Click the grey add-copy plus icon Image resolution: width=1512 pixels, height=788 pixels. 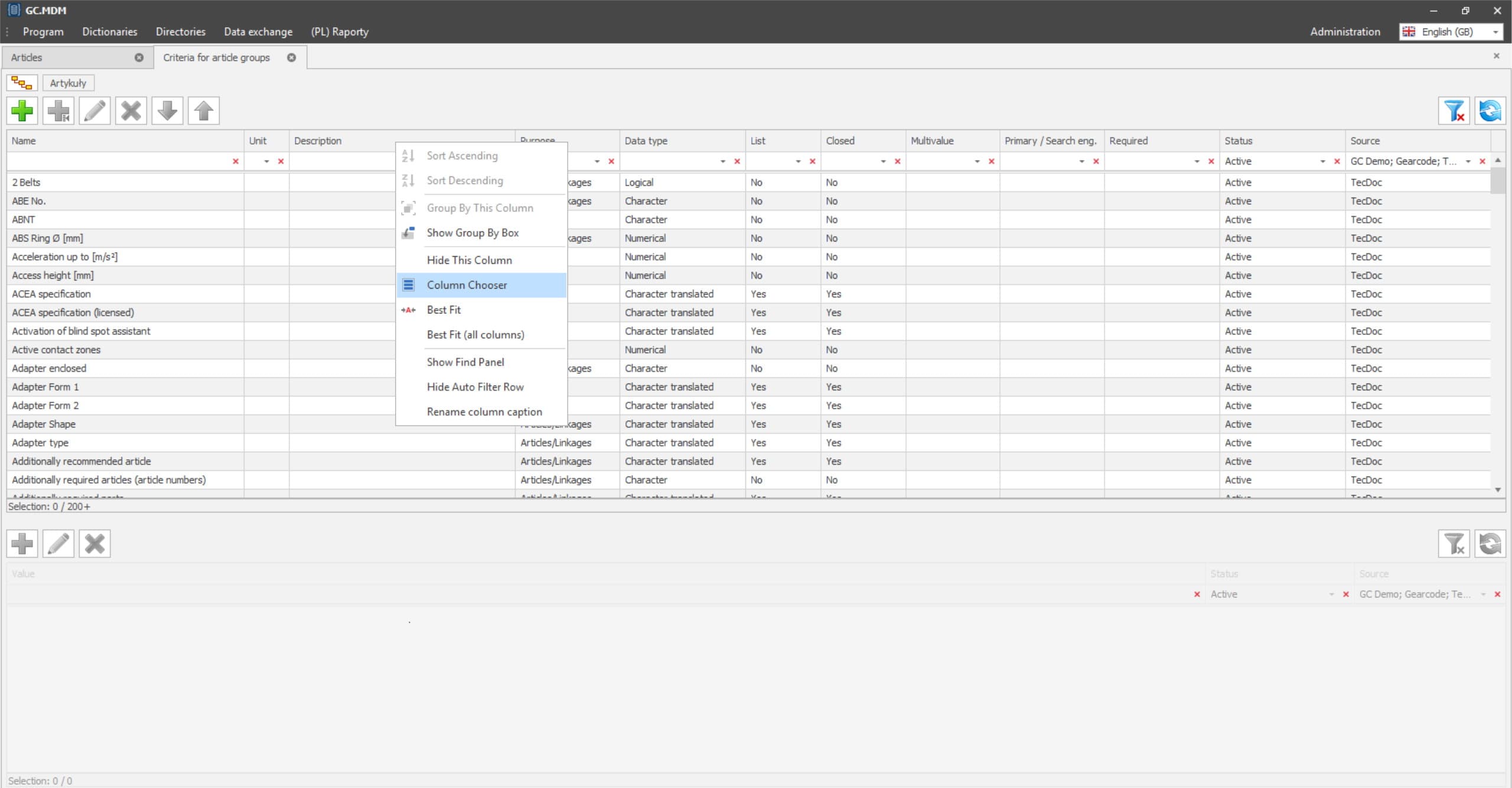click(x=58, y=111)
